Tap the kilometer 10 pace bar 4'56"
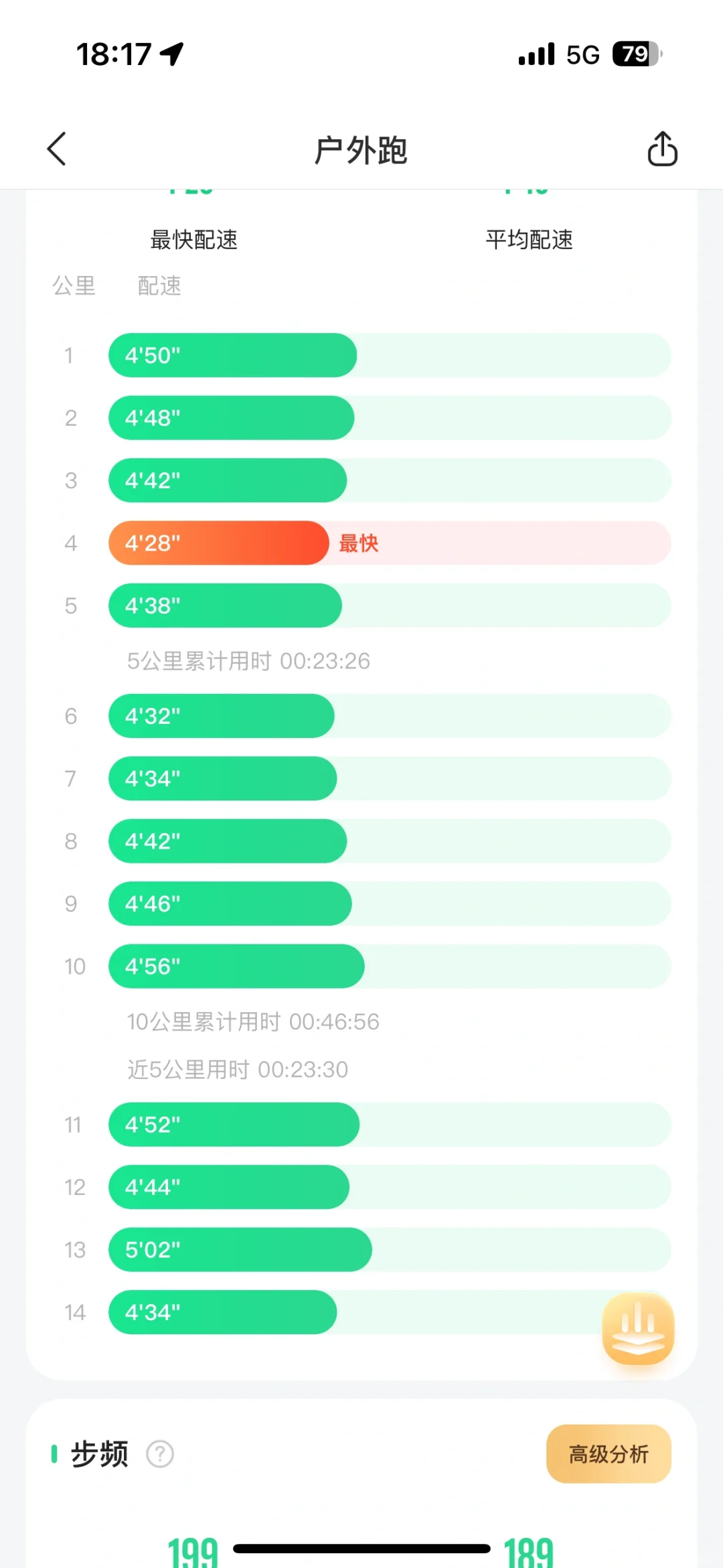 click(236, 967)
